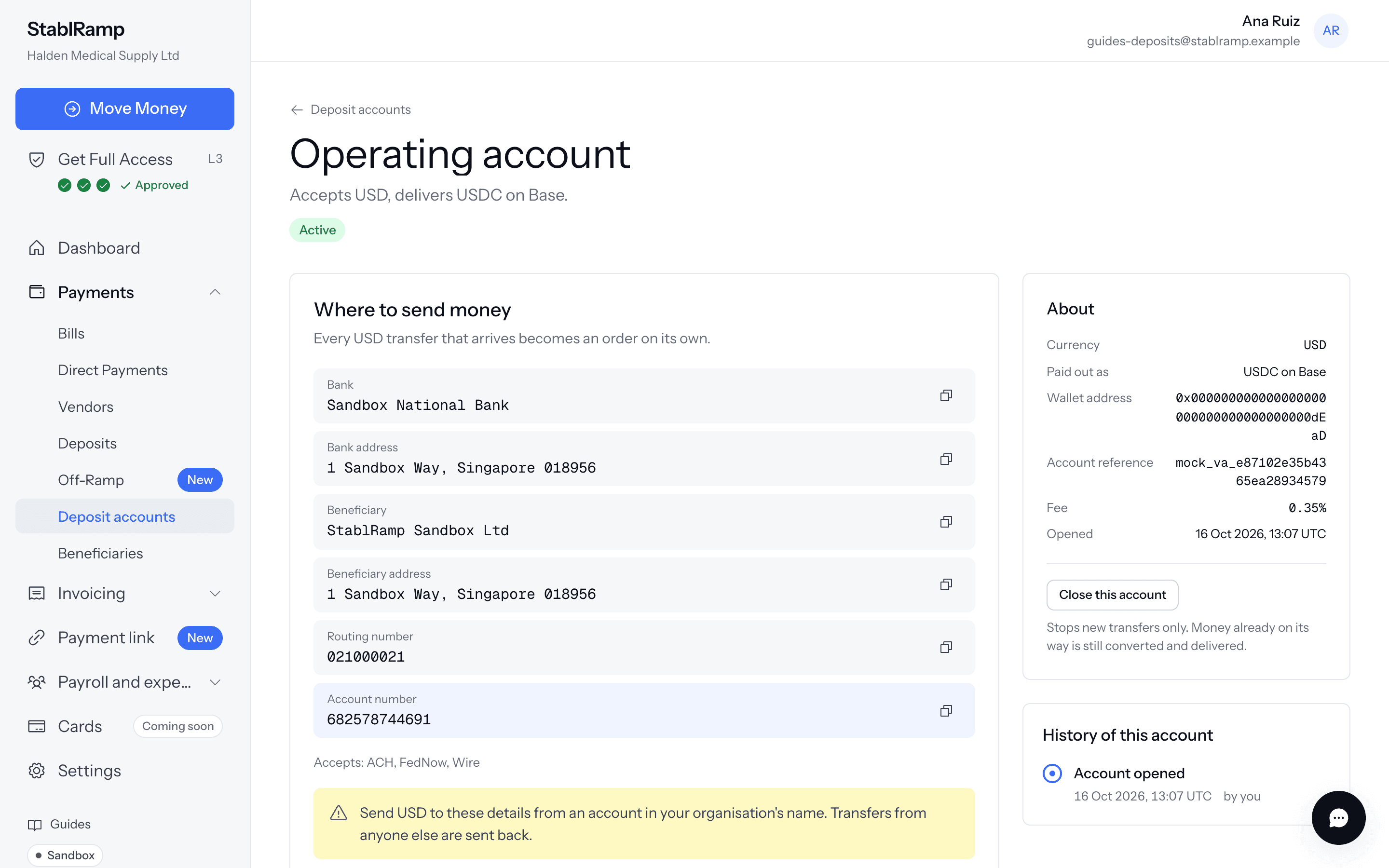Copy the Bank address value
This screenshot has width=1389, height=868.
click(946, 459)
